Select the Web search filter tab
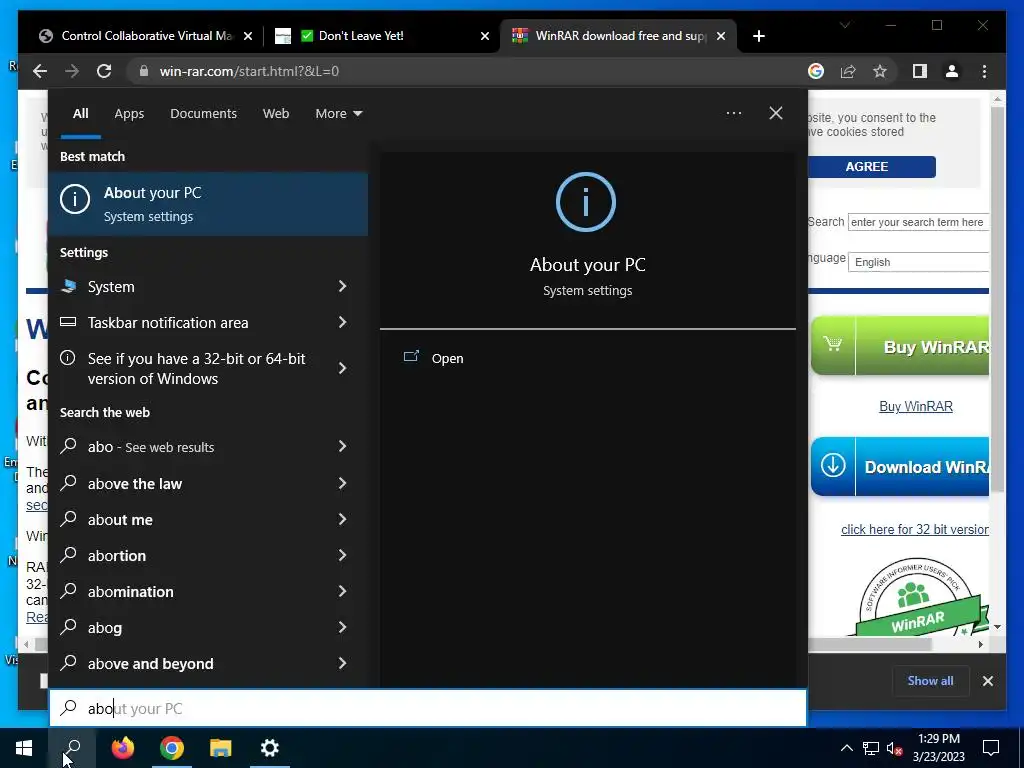This screenshot has width=1024, height=768. pyautogui.click(x=276, y=113)
